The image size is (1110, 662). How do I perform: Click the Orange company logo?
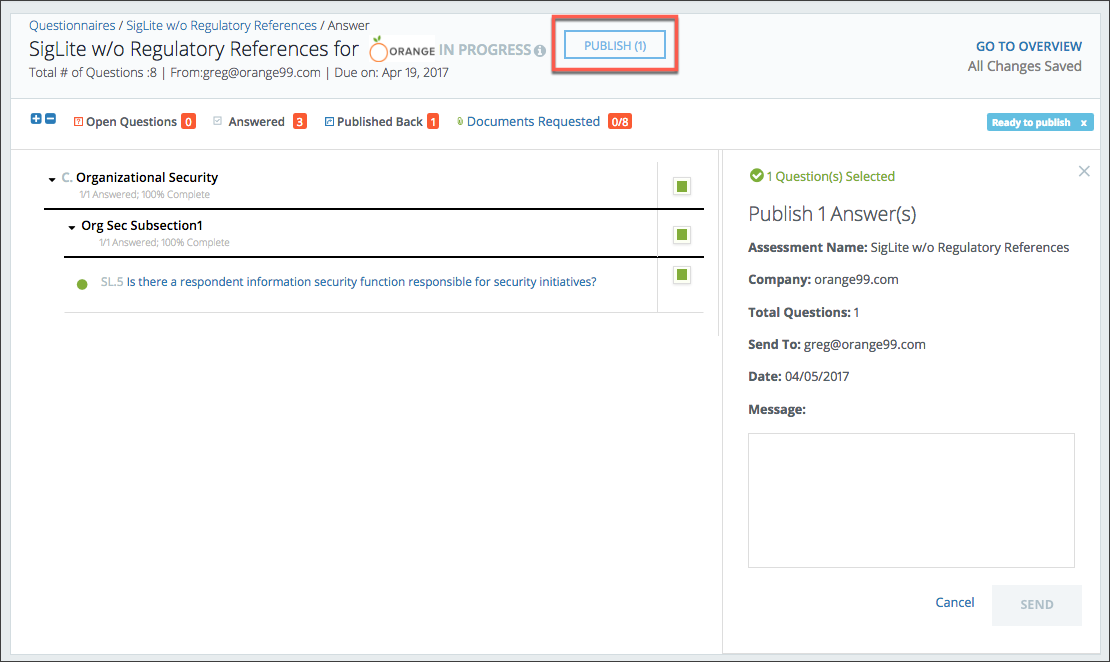pyautogui.click(x=402, y=50)
